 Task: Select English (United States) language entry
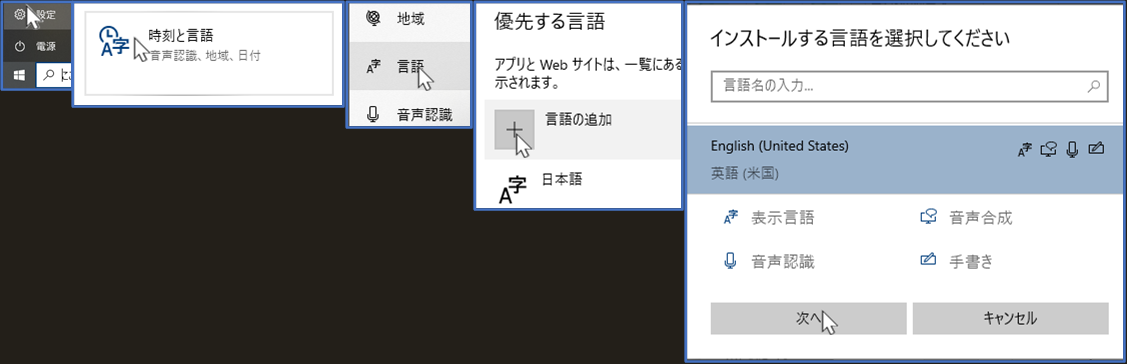click(908, 159)
